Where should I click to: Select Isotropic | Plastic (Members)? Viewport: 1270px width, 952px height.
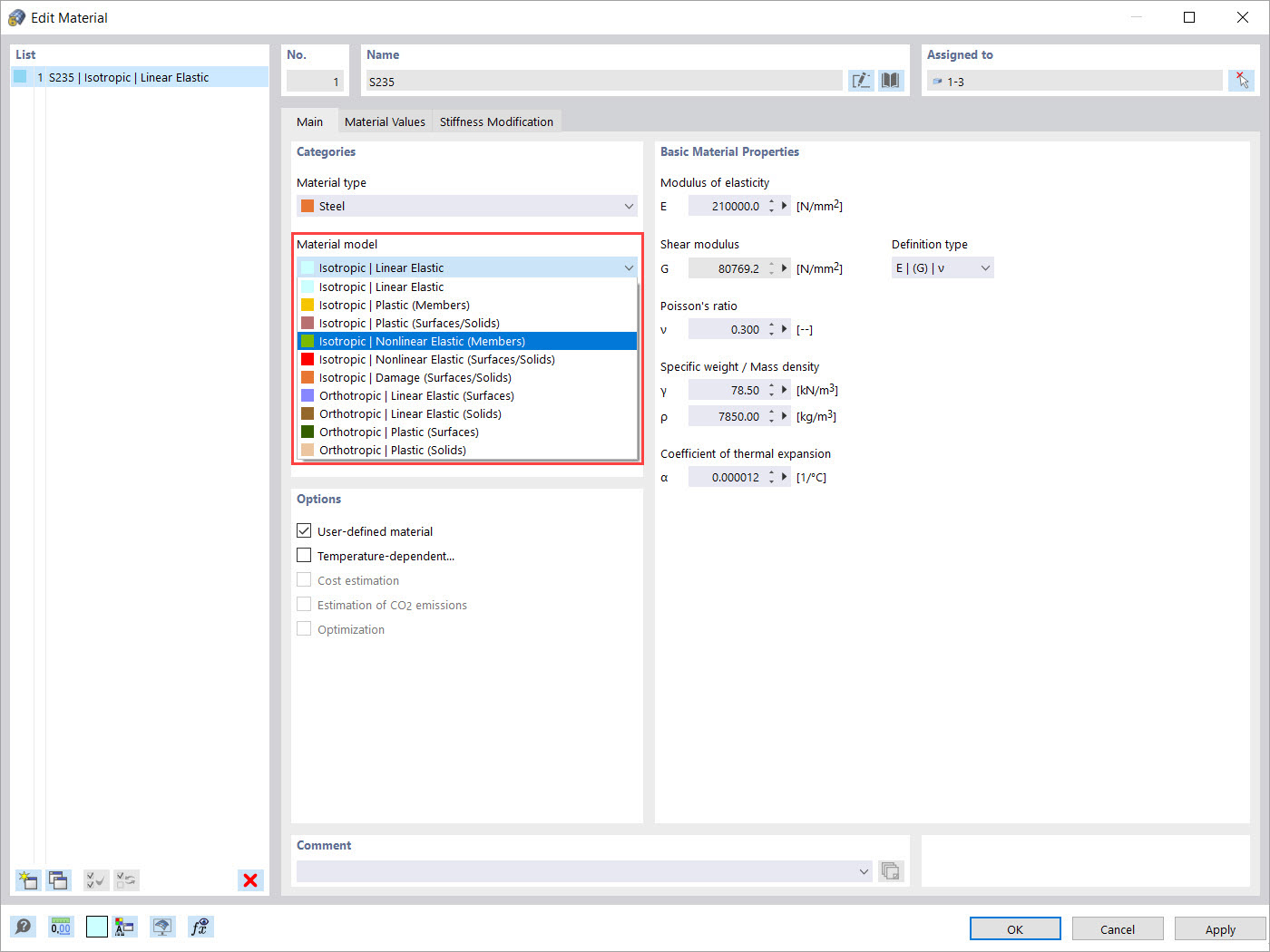[467, 305]
